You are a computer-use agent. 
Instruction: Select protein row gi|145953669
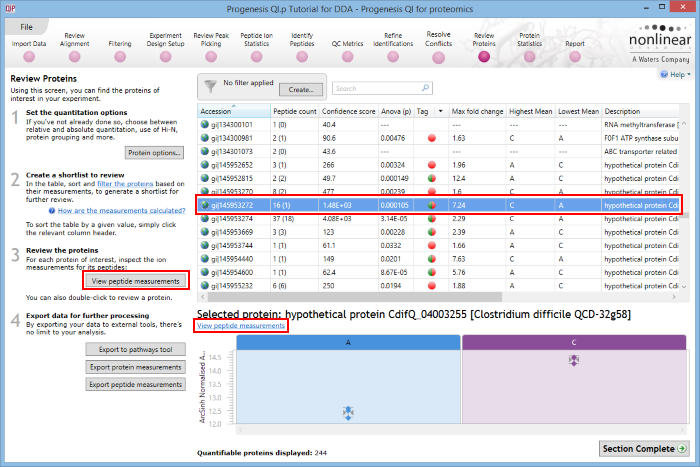438,232
